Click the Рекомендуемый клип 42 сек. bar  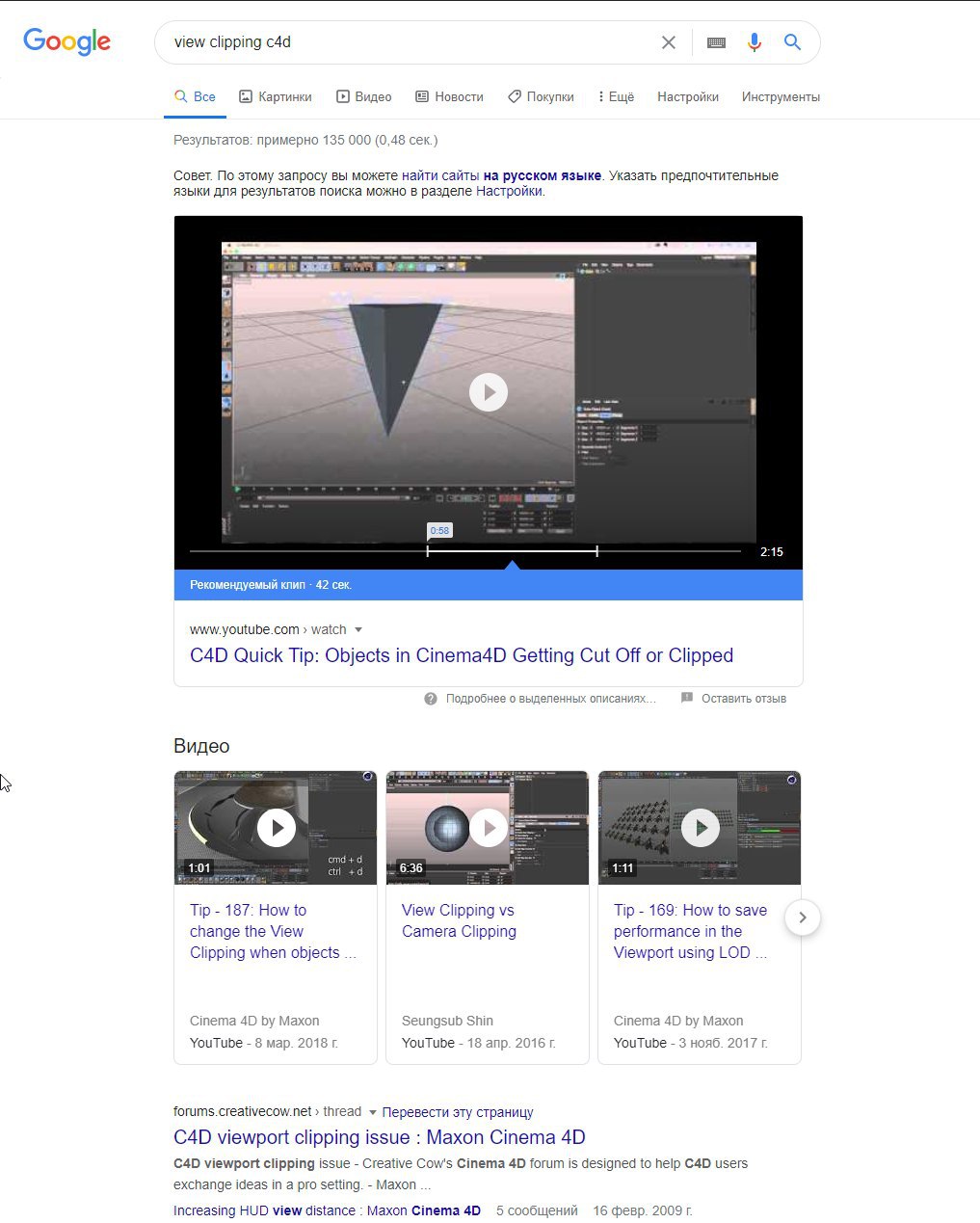pyautogui.click(x=489, y=585)
